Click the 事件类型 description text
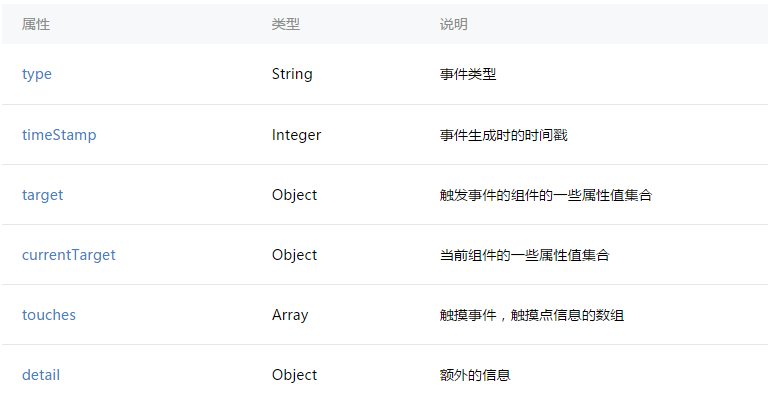Viewport: 768px width, 404px height. pos(467,74)
